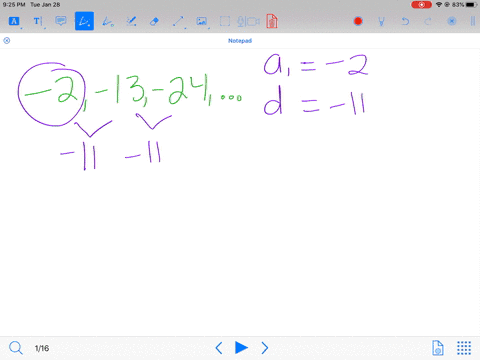Open the magnifier search at bottom left

[x=16, y=348]
